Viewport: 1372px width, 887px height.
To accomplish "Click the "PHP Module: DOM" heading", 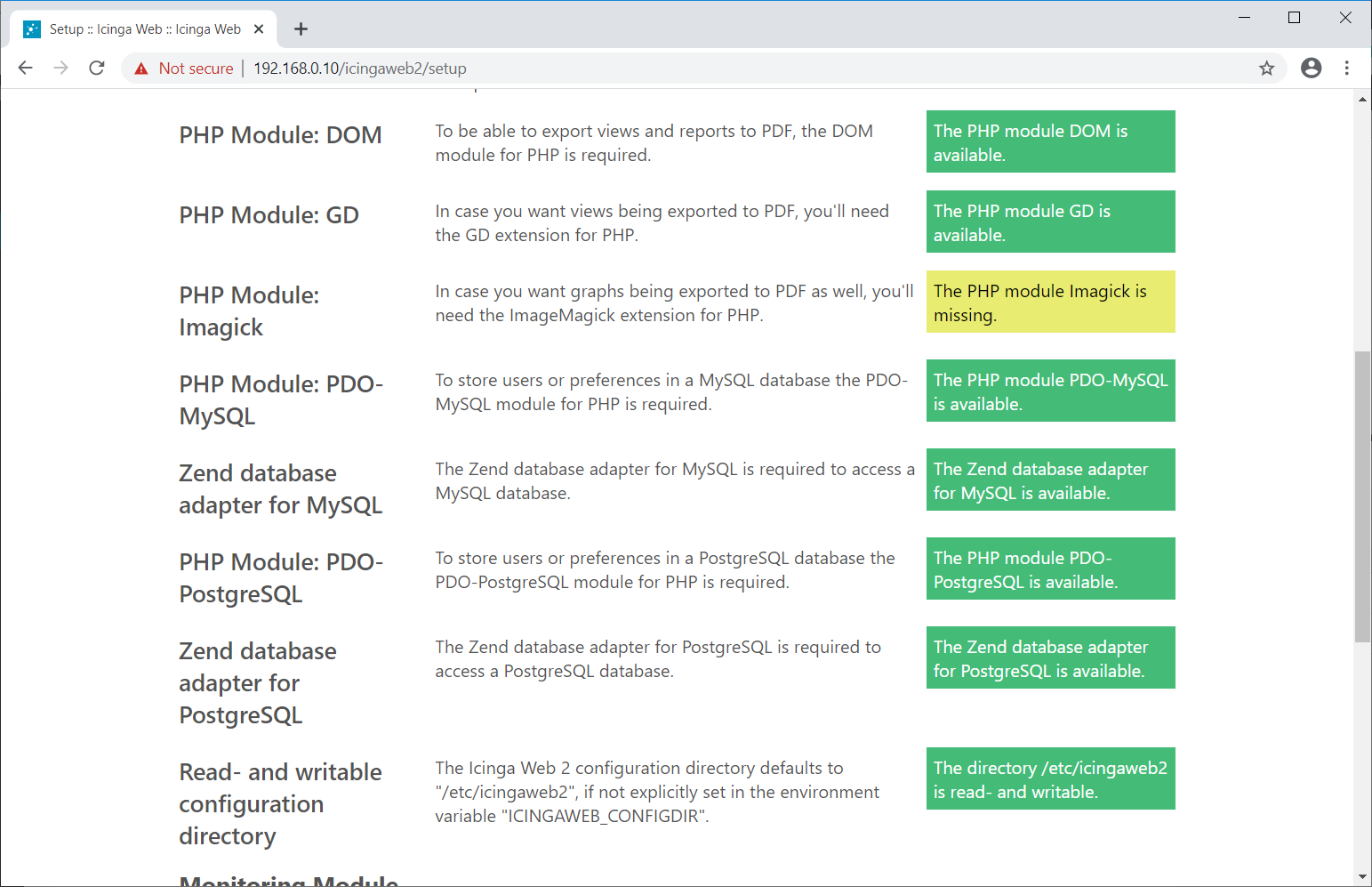I will coord(280,135).
